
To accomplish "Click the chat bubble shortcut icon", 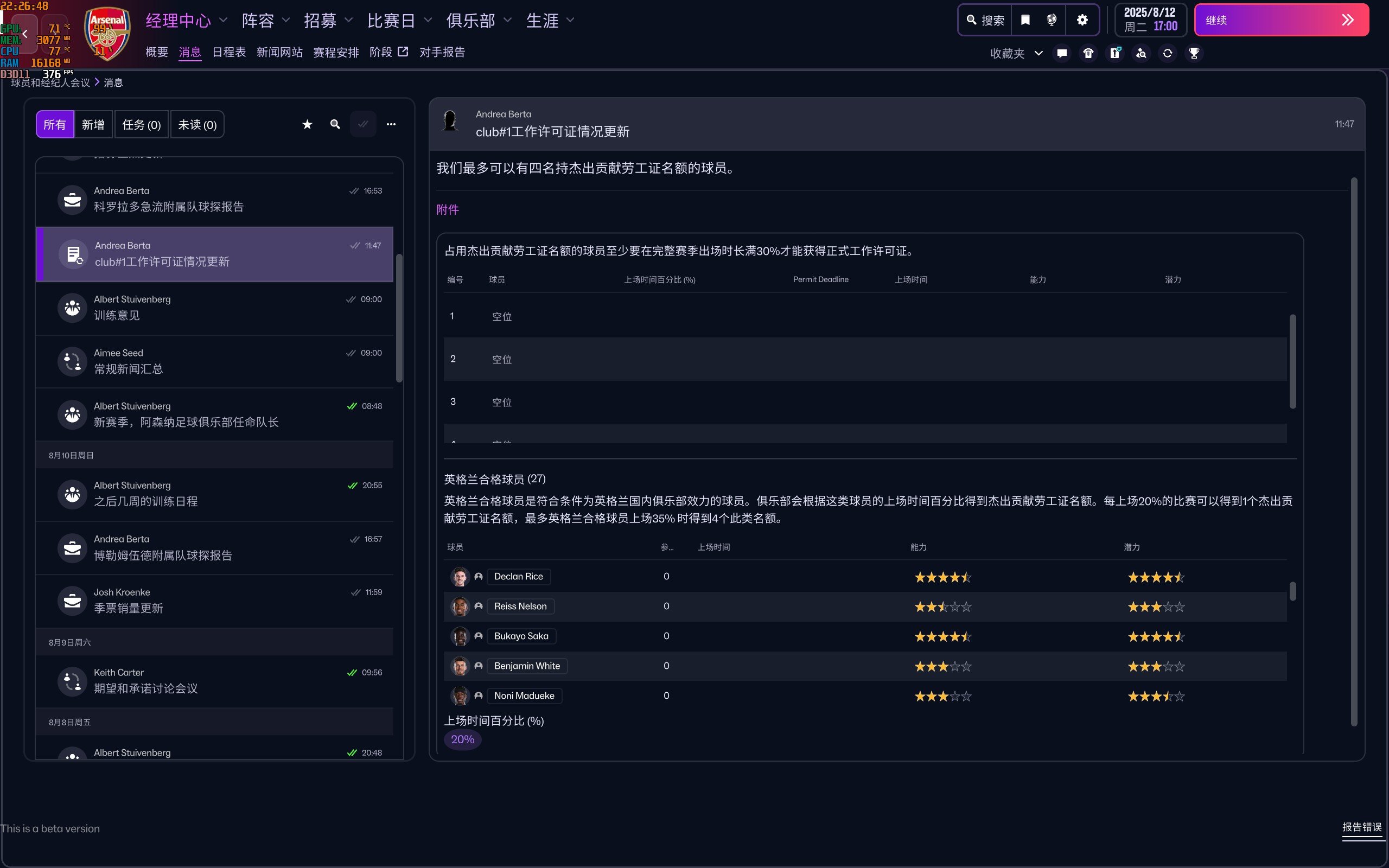I will [x=1062, y=53].
